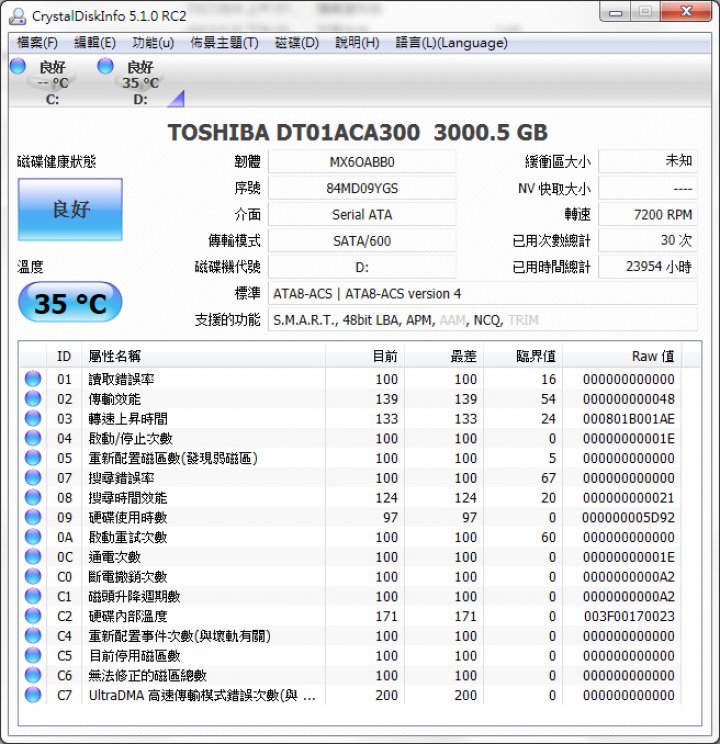The image size is (720, 744).
Task: Click status orb of 03 轉速上昇時間
Action: pos(33,418)
